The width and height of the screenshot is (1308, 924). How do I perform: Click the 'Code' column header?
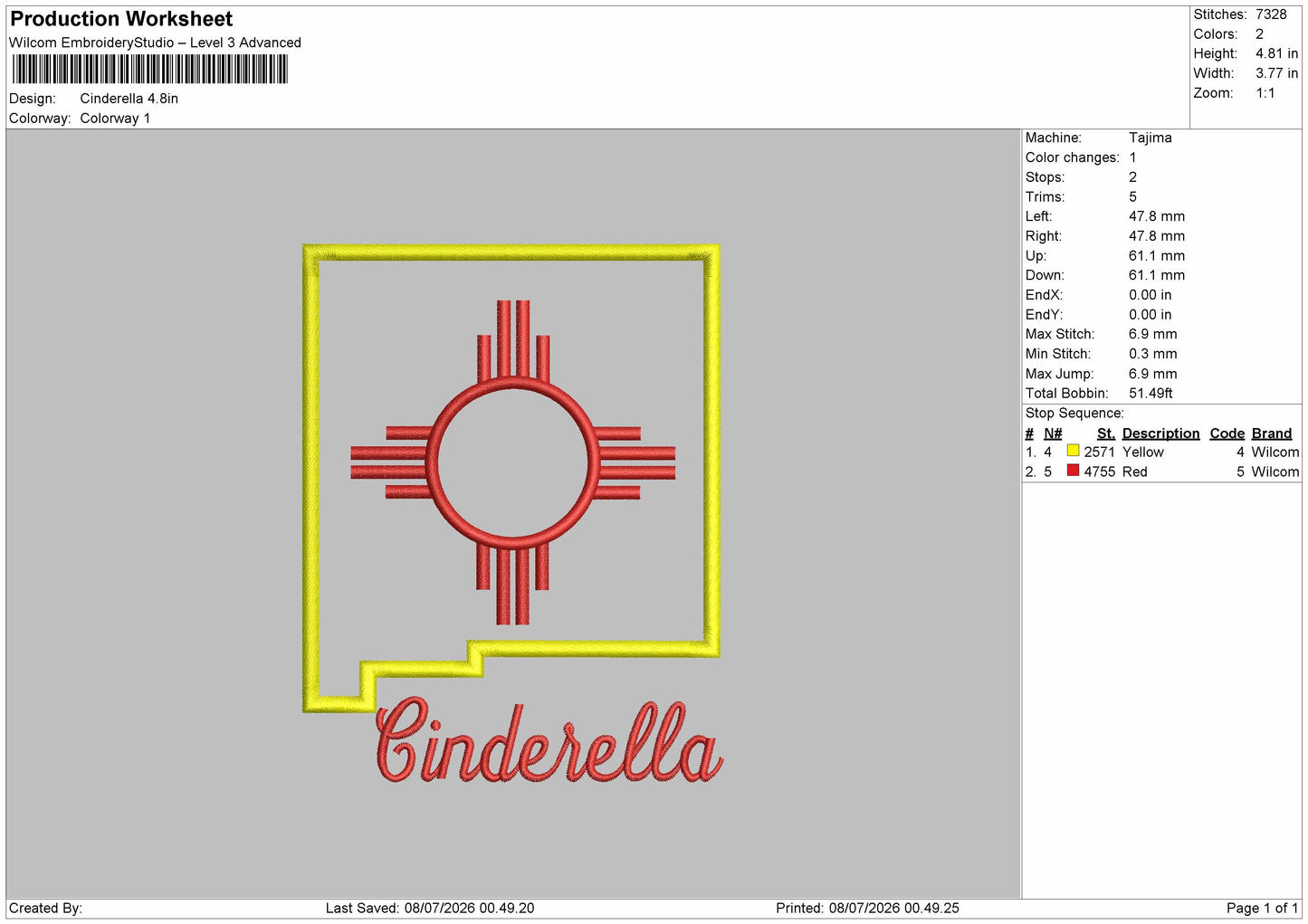(1227, 433)
